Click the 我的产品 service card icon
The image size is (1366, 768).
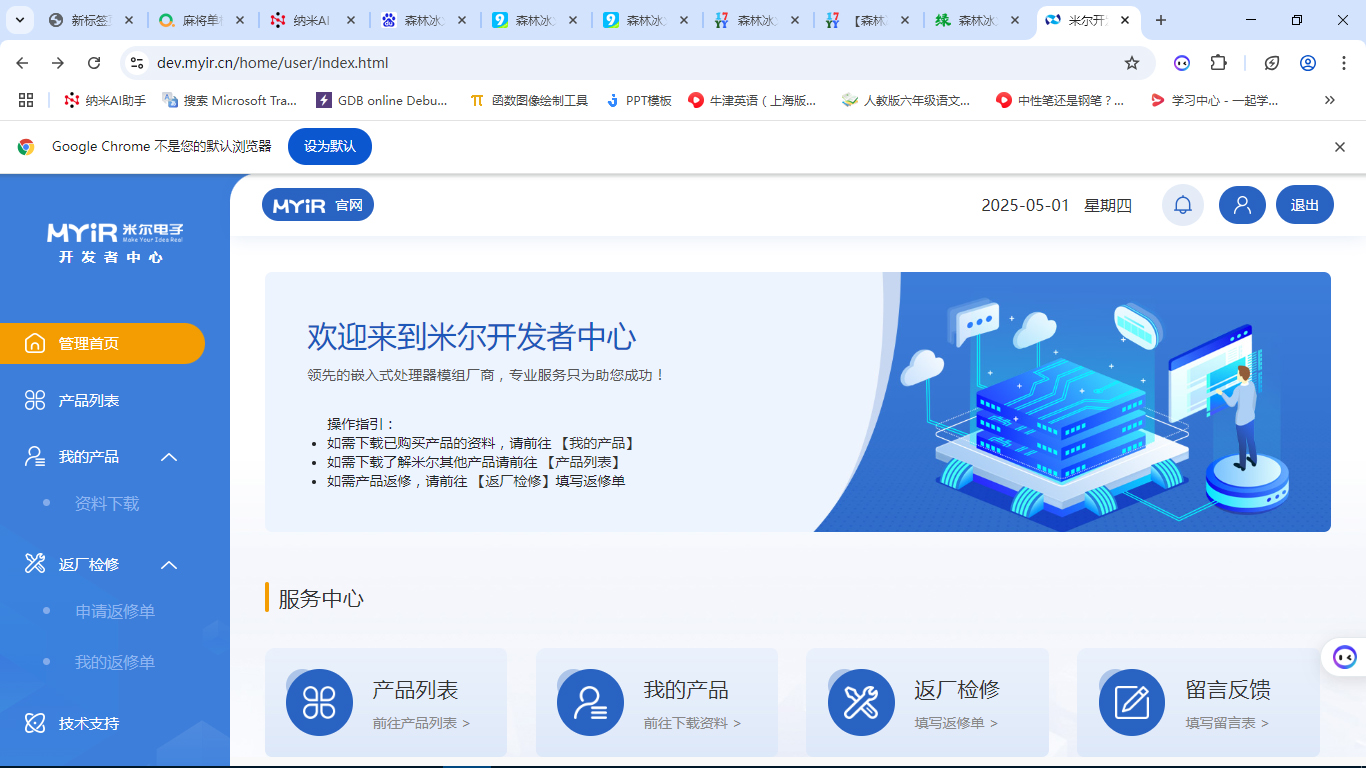590,702
